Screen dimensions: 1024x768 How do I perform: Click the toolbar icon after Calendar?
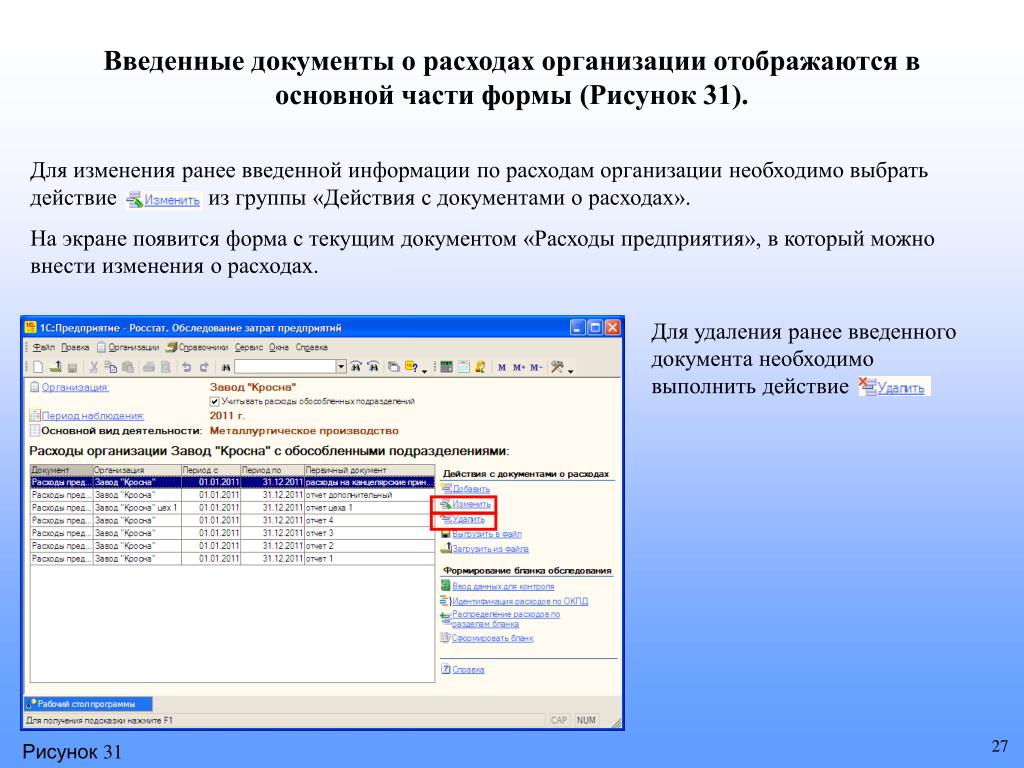point(480,367)
